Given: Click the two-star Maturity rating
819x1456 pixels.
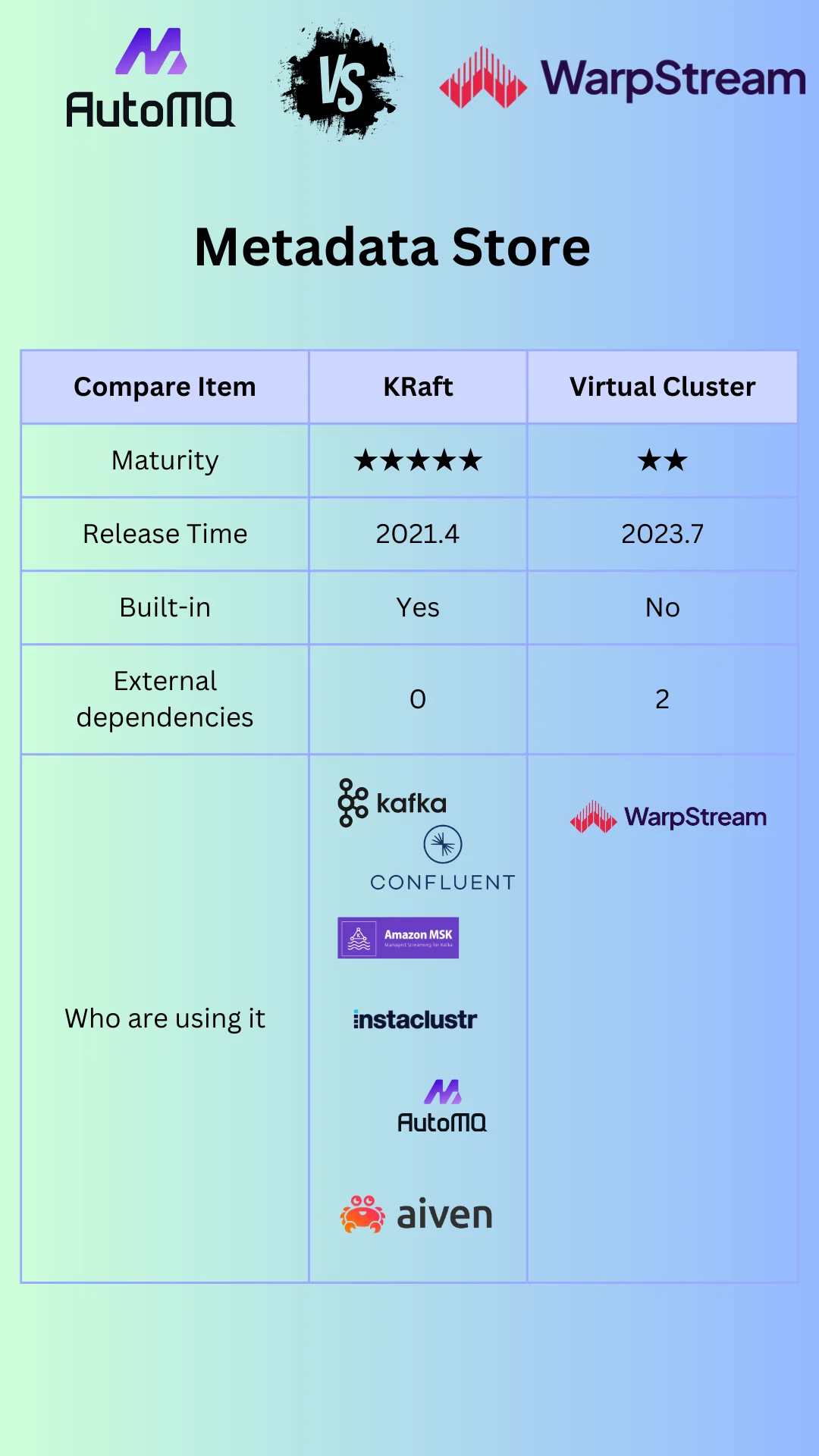Looking at the screenshot, I should coord(662,460).
